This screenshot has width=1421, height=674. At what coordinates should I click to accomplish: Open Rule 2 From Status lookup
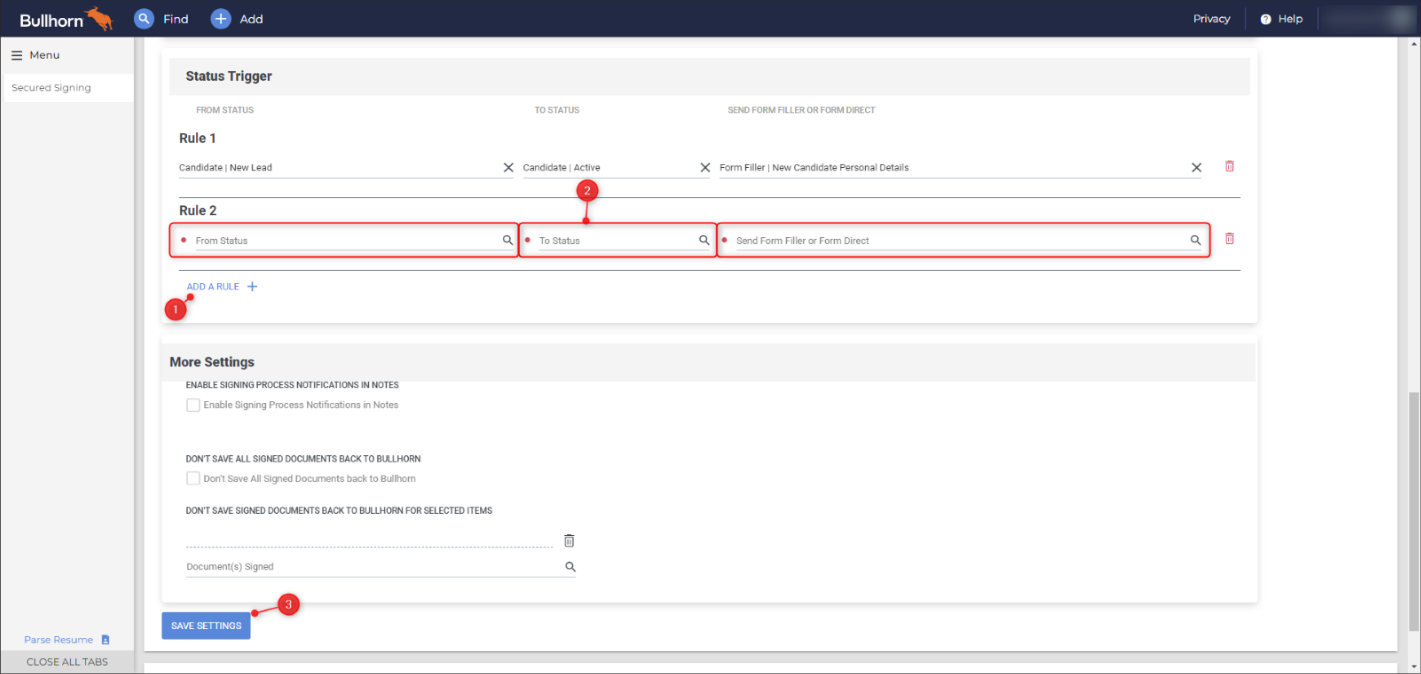508,241
